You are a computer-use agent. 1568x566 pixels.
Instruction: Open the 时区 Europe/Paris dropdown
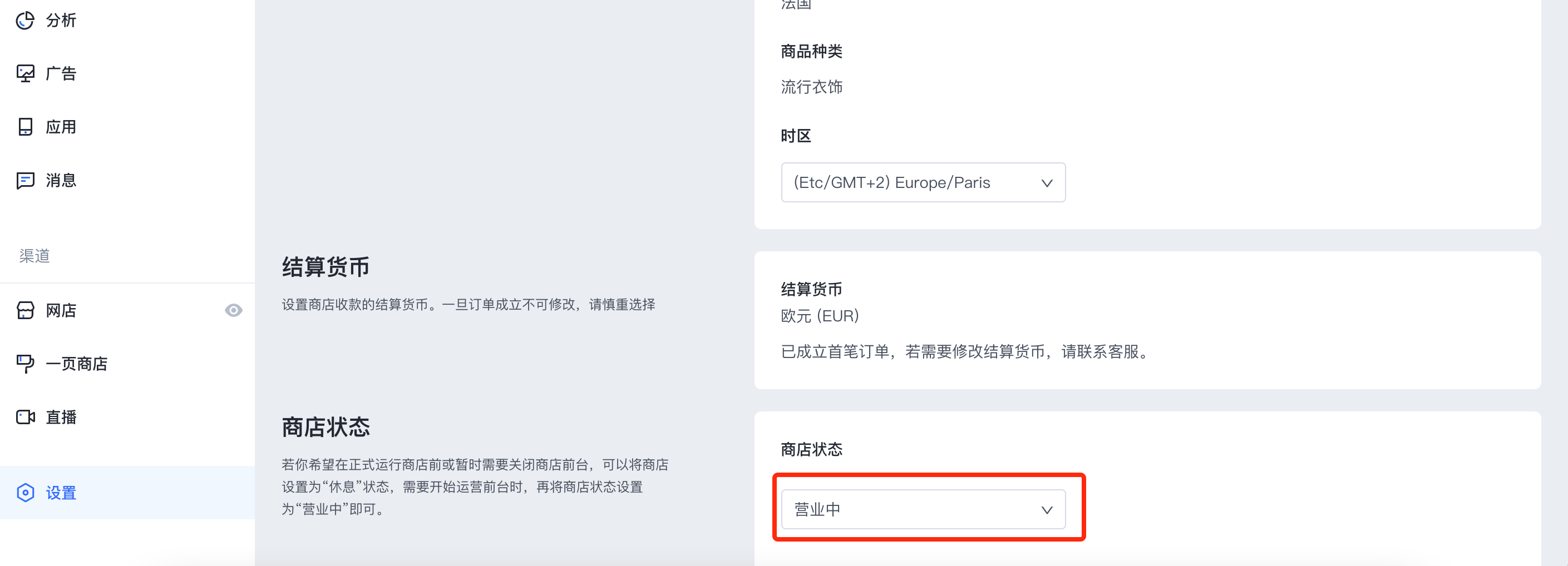pos(922,182)
